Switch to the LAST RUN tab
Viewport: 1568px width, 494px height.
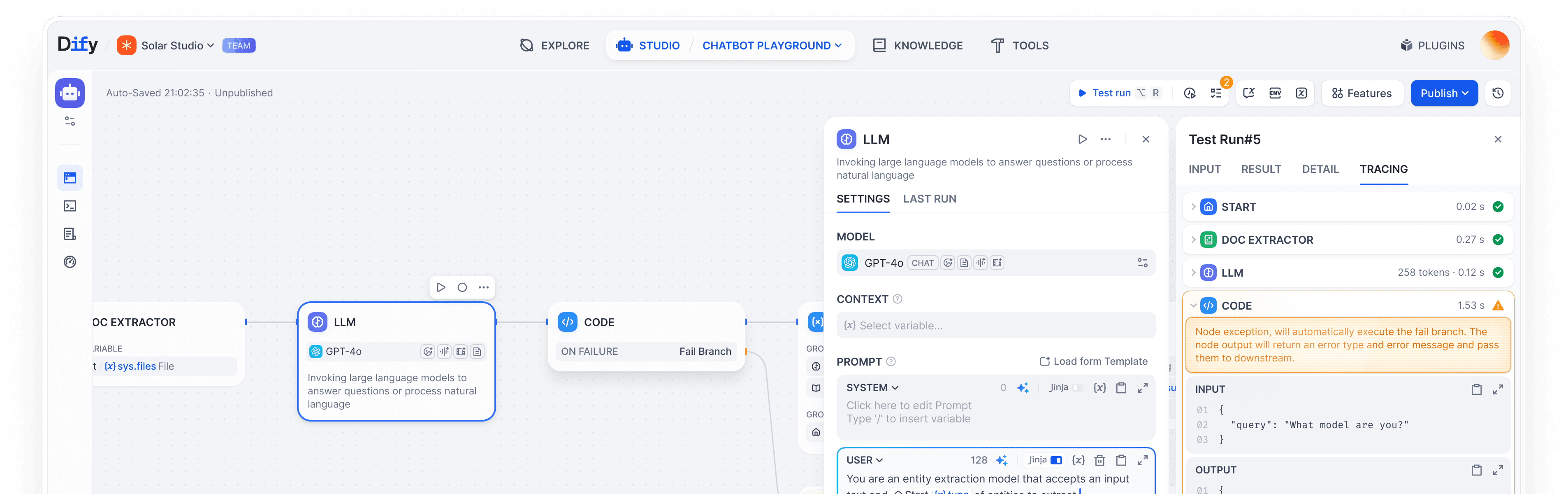(929, 199)
